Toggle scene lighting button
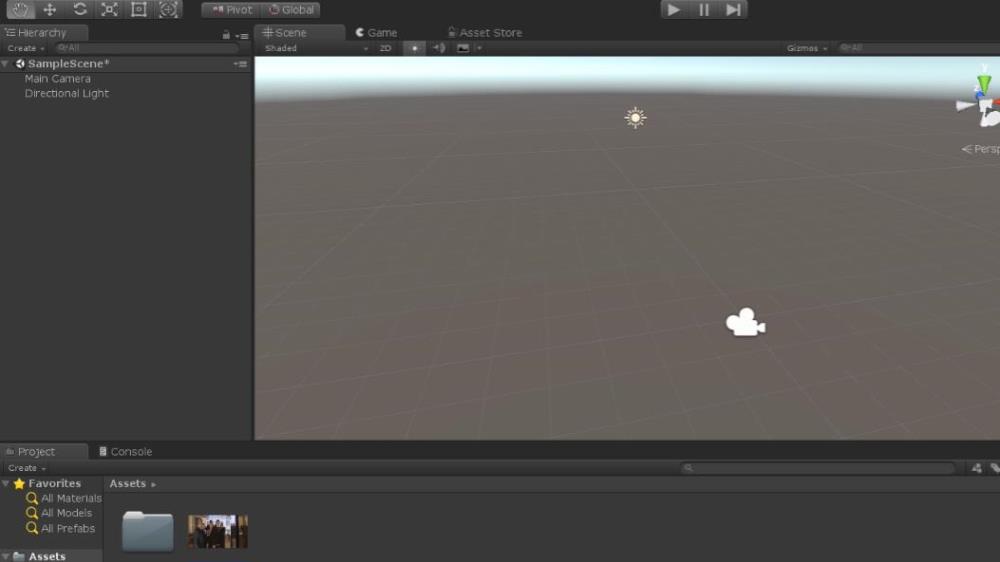 click(x=415, y=48)
